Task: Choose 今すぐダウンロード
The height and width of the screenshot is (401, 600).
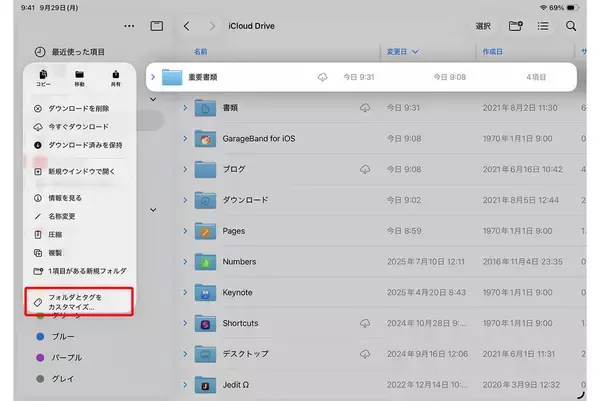Action: (x=80, y=127)
